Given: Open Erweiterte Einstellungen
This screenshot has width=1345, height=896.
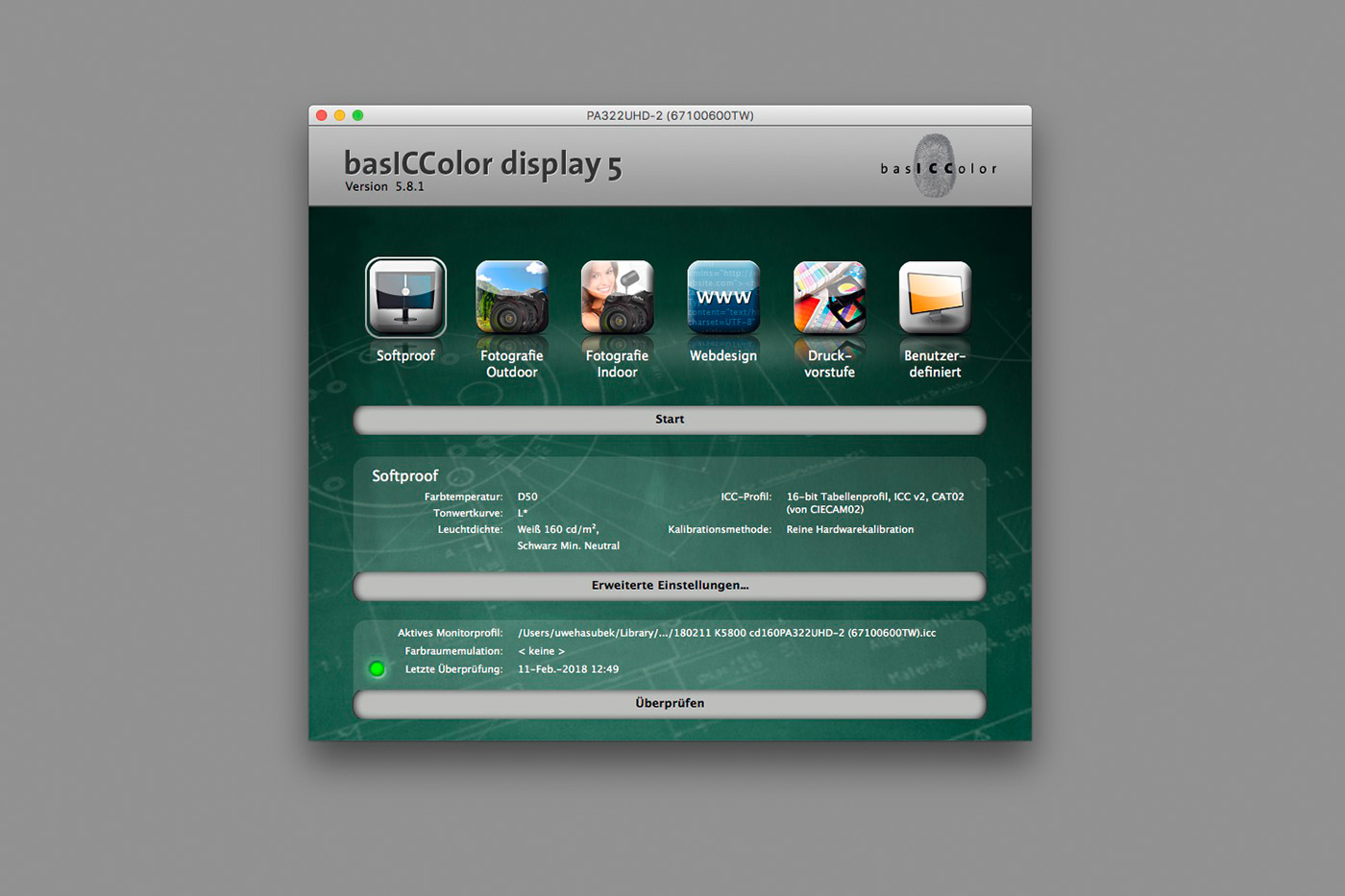Looking at the screenshot, I should (x=670, y=586).
